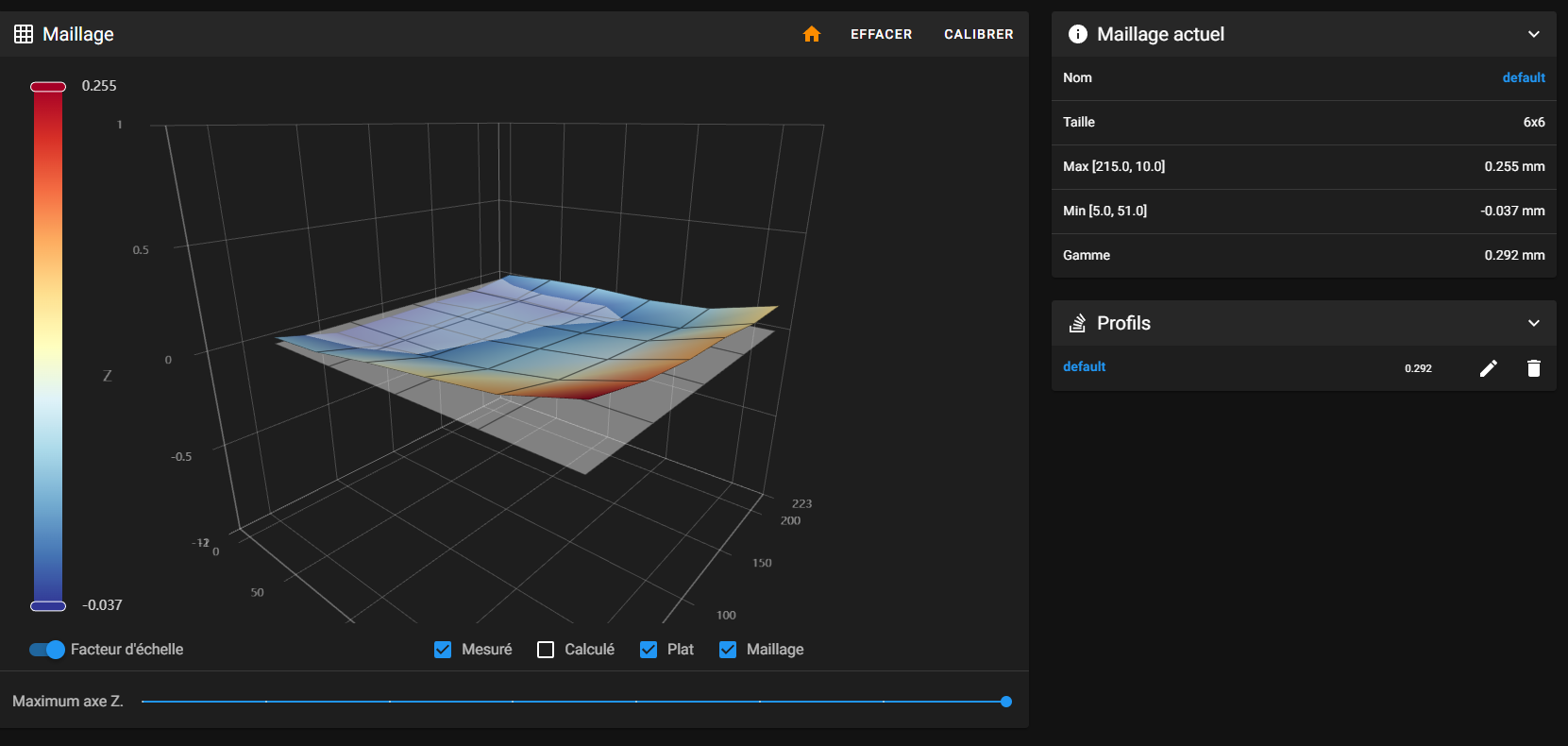
Task: Toggle the Facteur d'échelle switch
Action: click(x=47, y=650)
